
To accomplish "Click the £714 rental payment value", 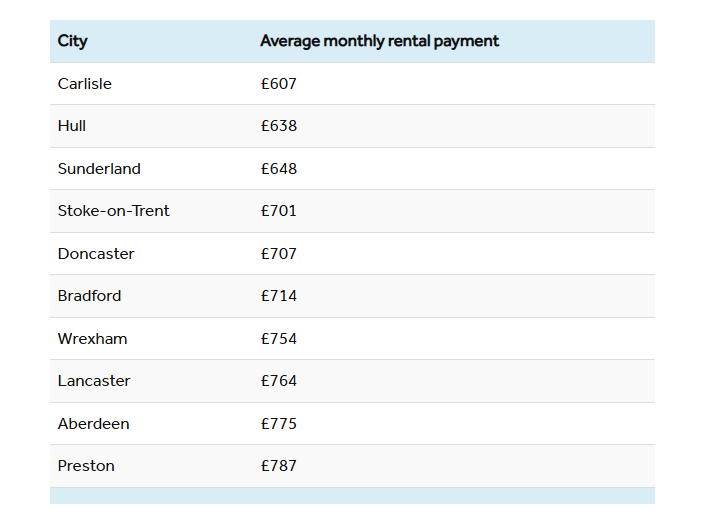I will pyautogui.click(x=279, y=296).
